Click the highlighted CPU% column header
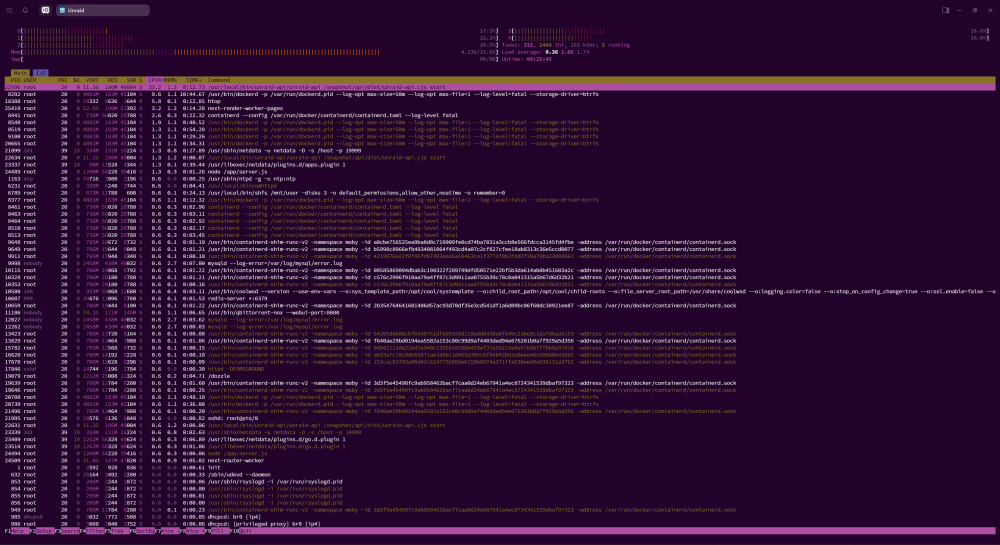1000x545 pixels. click(155, 80)
